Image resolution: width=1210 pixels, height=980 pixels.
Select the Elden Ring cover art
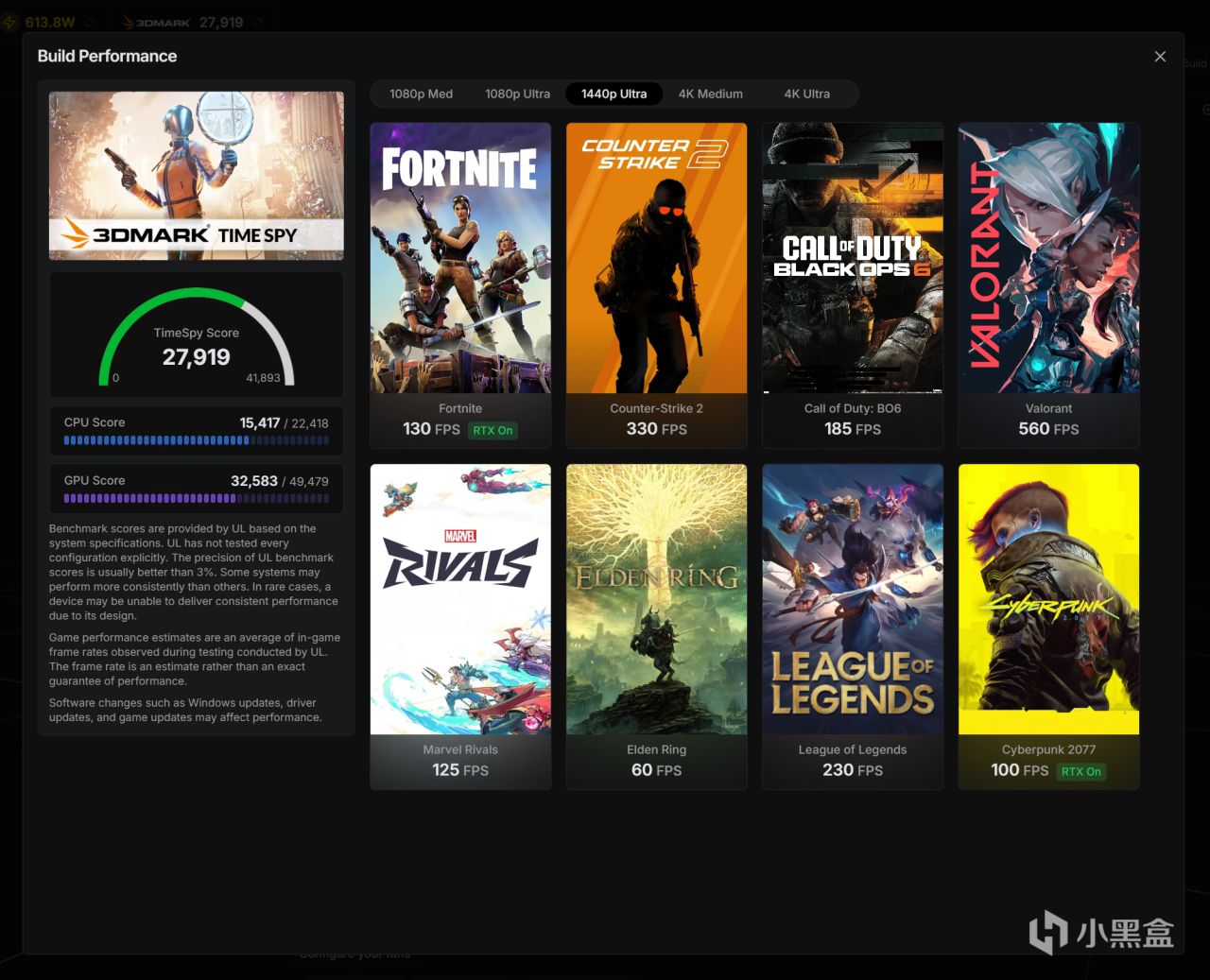click(x=656, y=599)
